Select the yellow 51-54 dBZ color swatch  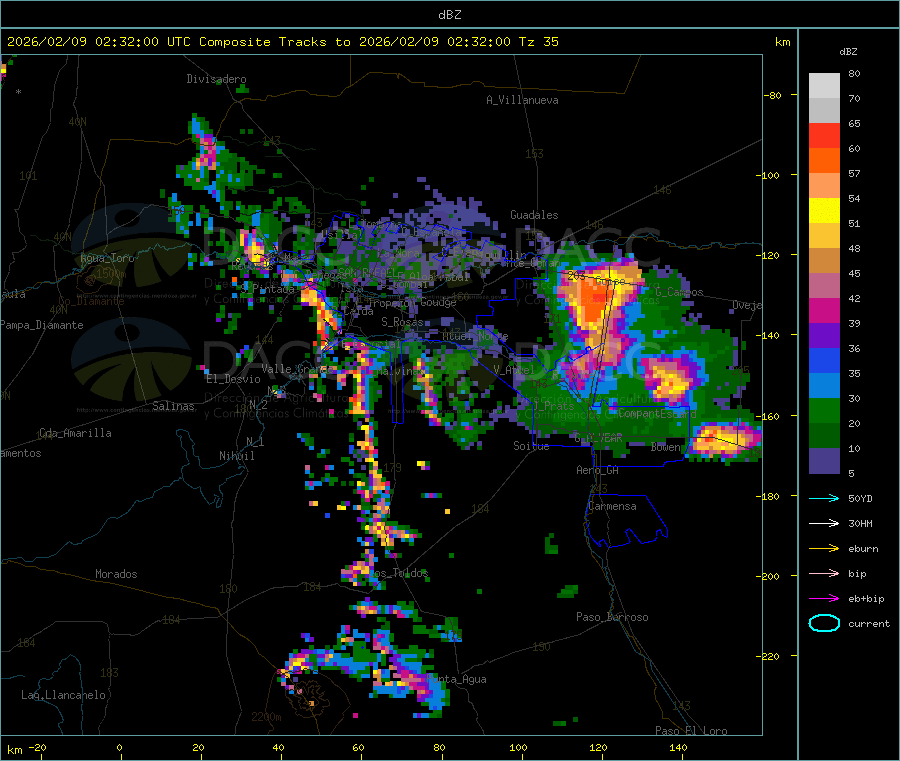point(824,211)
